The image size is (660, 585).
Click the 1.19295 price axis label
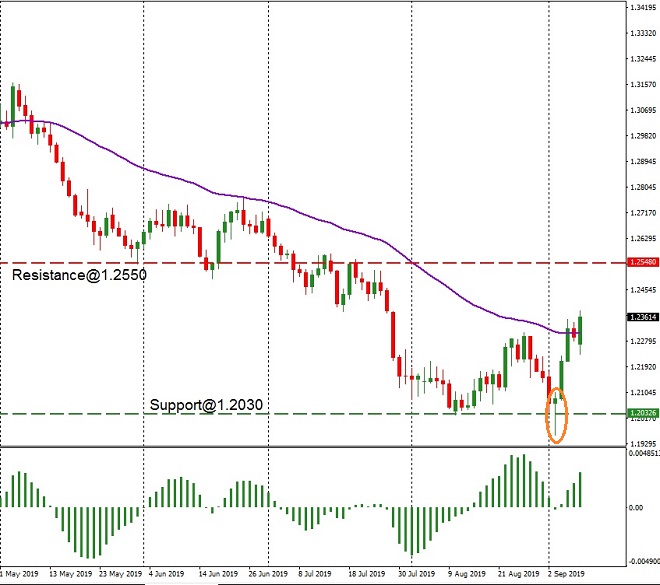tap(643, 444)
